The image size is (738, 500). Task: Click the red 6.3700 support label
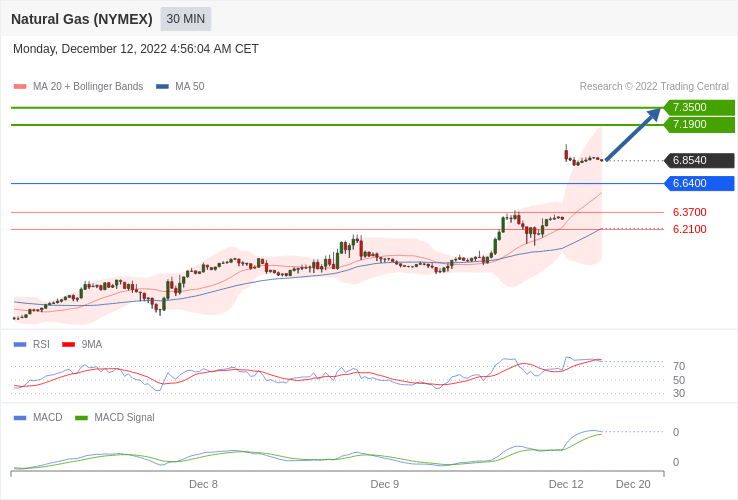click(689, 212)
